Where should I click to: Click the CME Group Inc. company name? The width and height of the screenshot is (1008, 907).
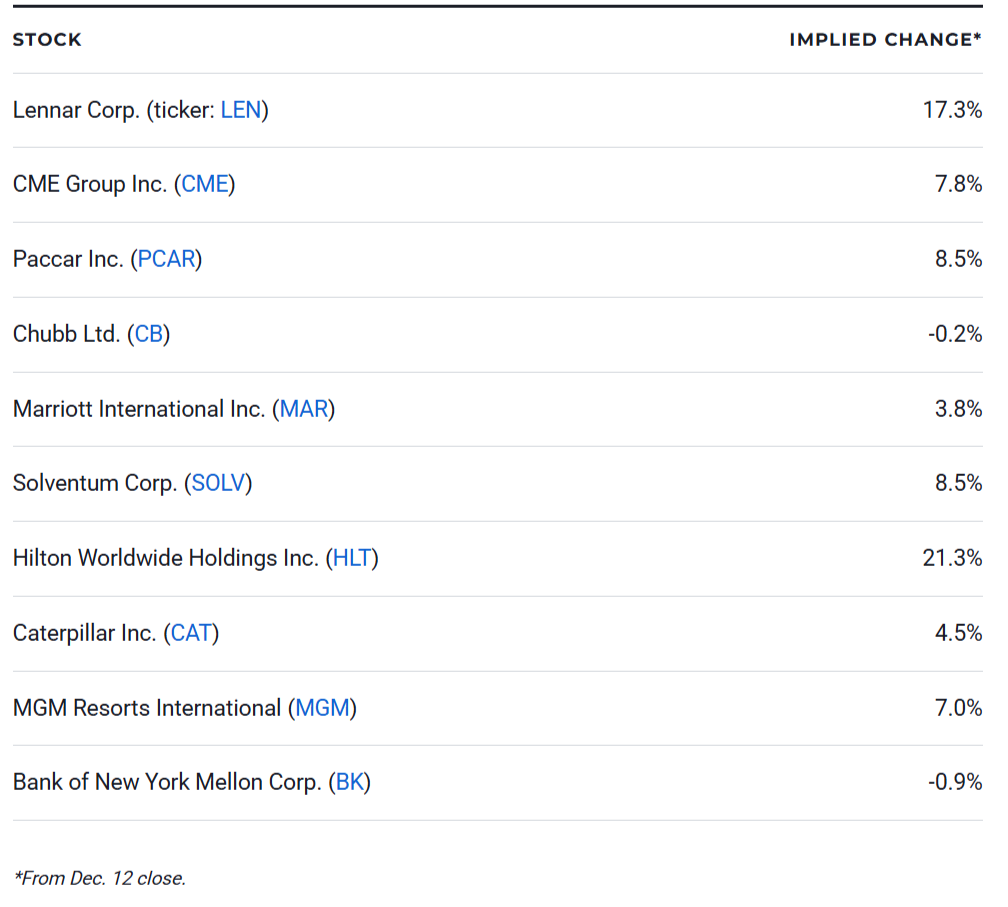(x=90, y=184)
